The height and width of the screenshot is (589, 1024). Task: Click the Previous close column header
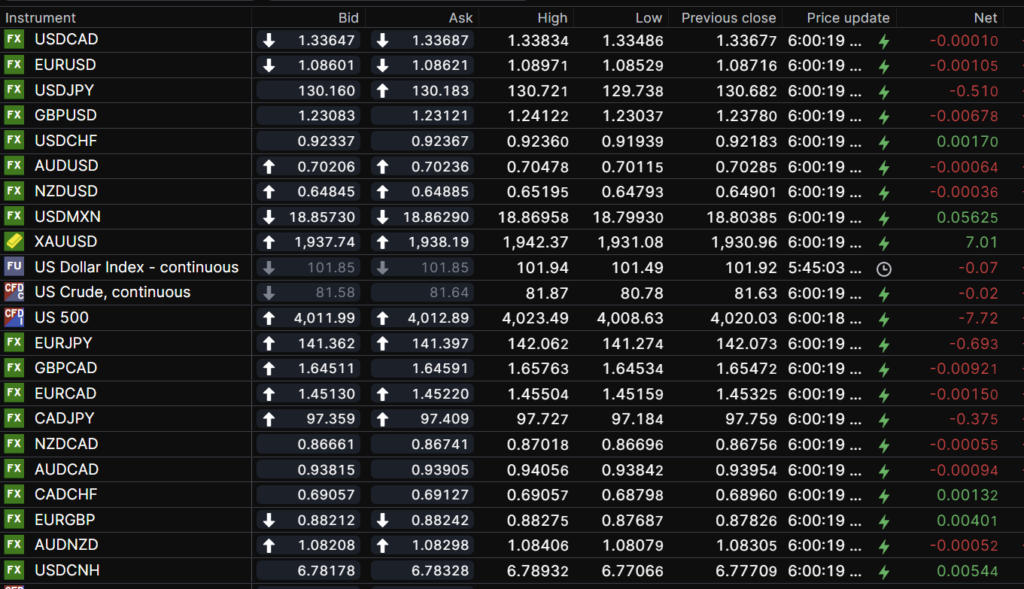pyautogui.click(x=728, y=18)
